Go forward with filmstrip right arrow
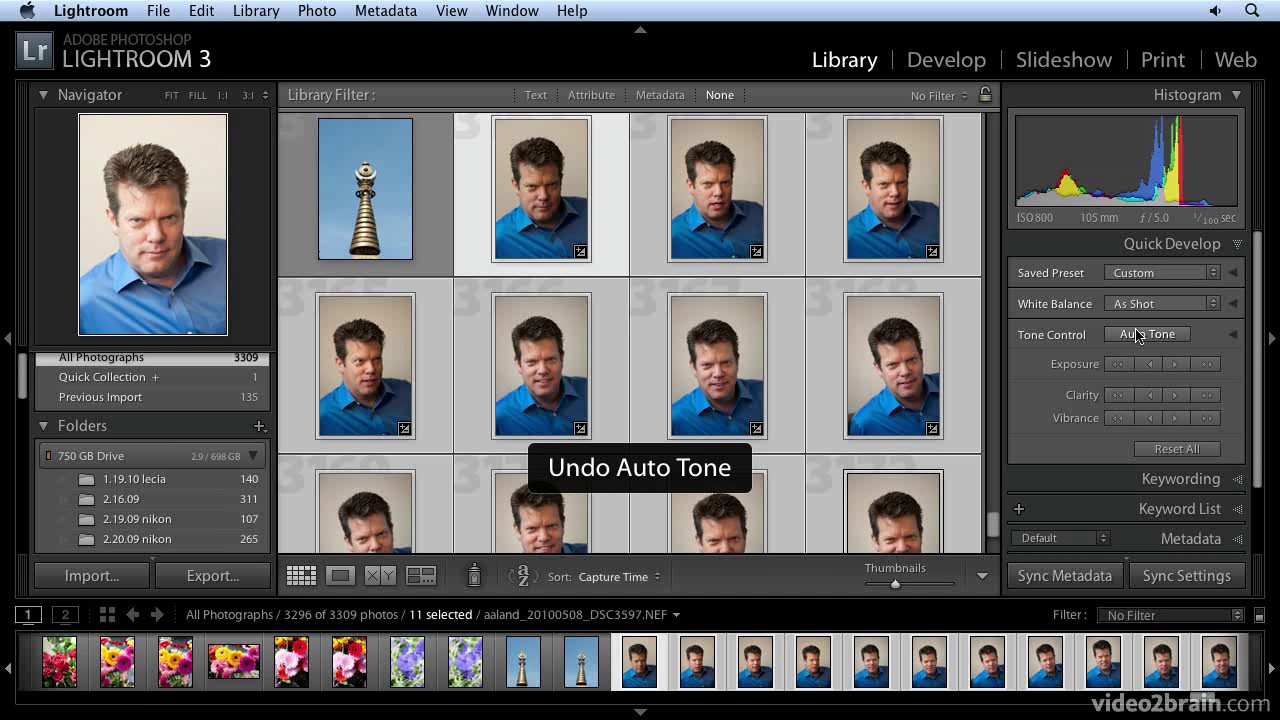This screenshot has height=720, width=1280. tap(156, 615)
